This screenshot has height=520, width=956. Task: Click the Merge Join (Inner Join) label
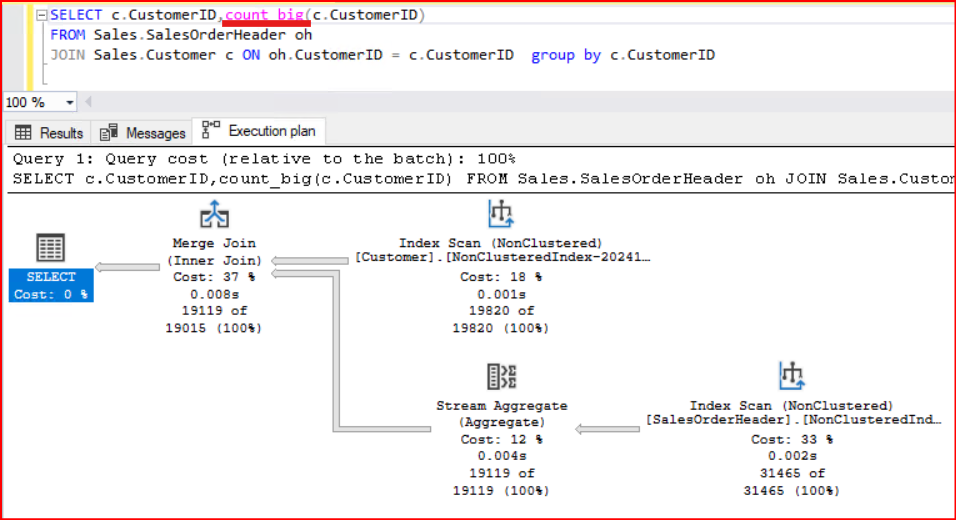tap(211, 252)
